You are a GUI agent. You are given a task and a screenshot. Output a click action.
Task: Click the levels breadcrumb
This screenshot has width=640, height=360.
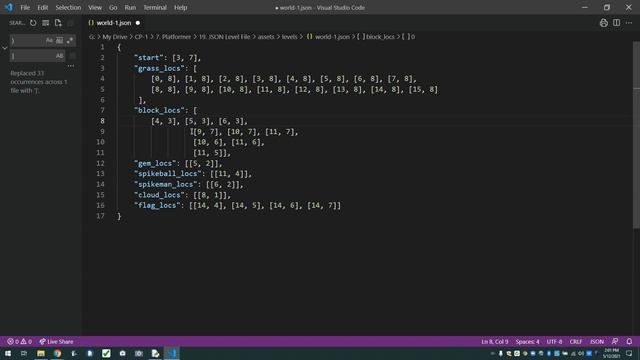click(x=289, y=37)
